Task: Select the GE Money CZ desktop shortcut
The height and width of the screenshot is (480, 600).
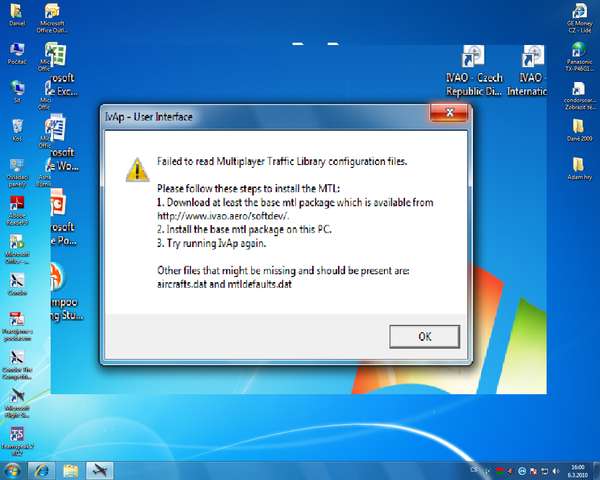Action: tap(579, 18)
